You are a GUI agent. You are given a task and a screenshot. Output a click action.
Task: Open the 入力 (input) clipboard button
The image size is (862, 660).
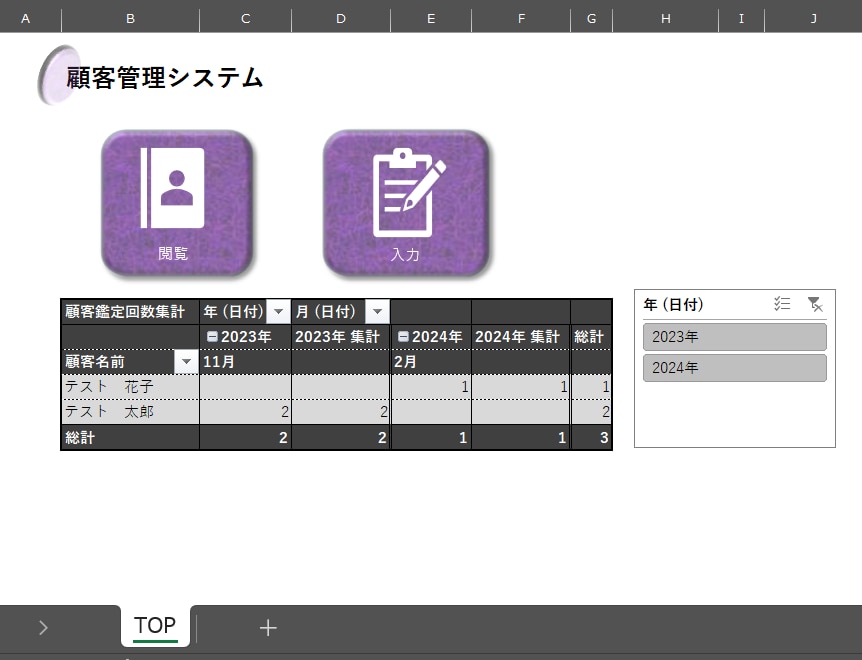[x=406, y=203]
